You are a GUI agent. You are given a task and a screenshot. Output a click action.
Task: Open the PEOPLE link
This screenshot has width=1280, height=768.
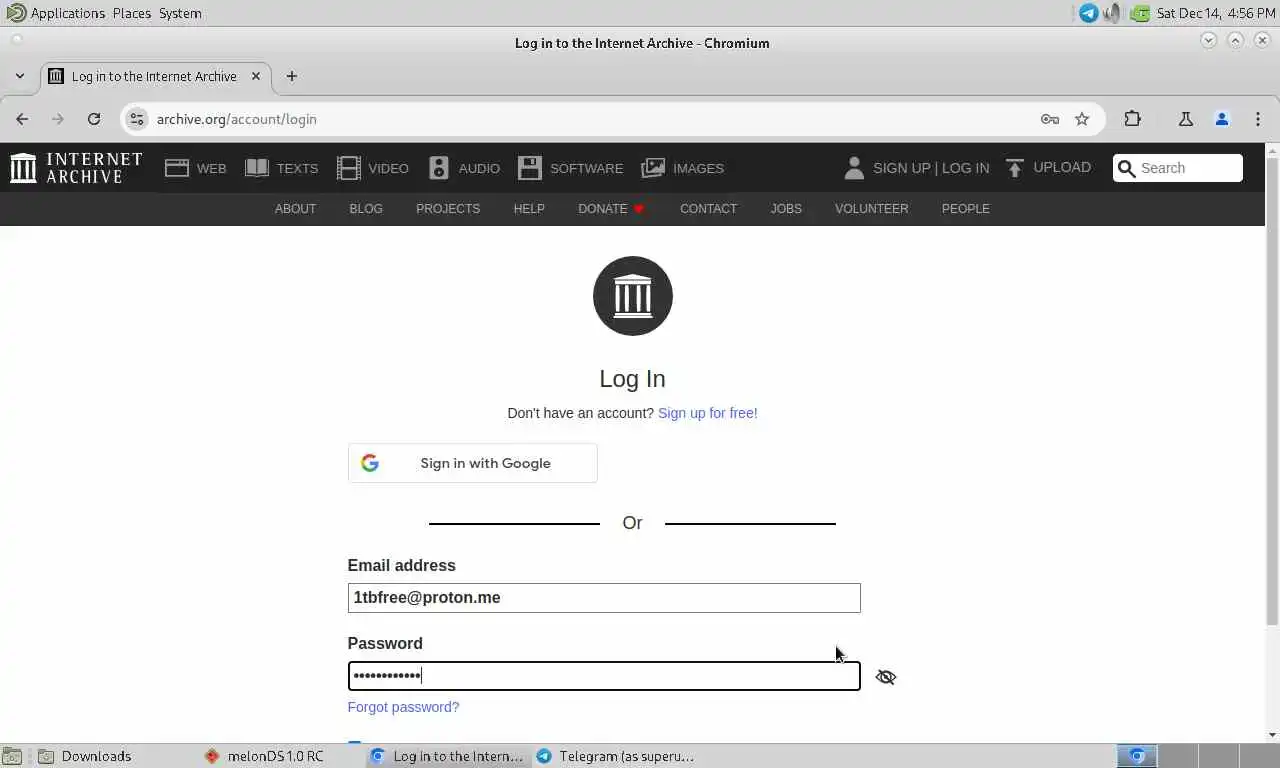966,209
